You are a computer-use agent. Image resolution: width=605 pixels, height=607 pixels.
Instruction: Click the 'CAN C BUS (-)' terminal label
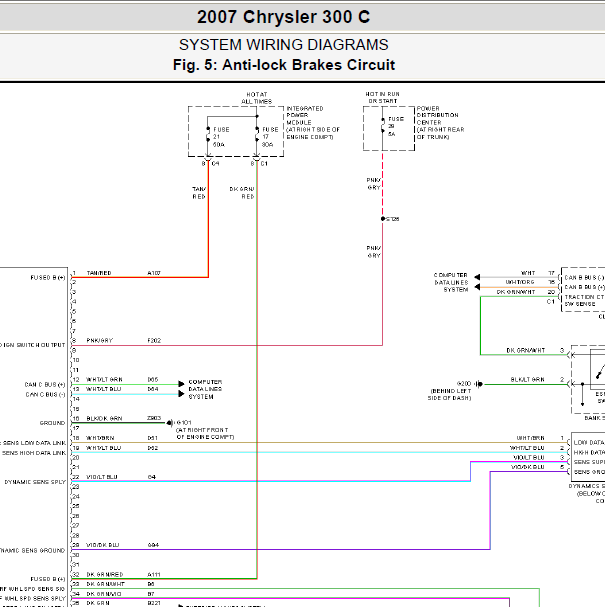[x=45, y=394]
